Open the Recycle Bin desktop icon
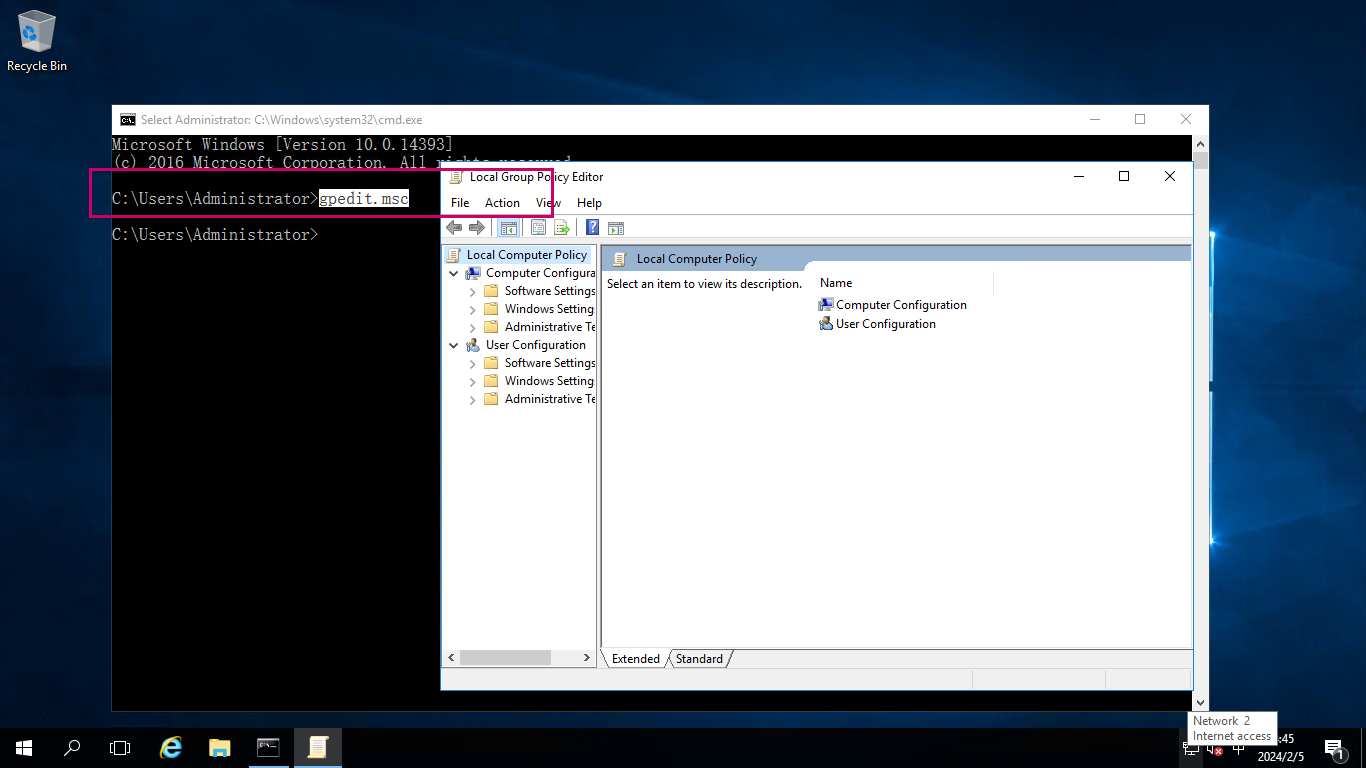1366x768 pixels. (x=37, y=41)
